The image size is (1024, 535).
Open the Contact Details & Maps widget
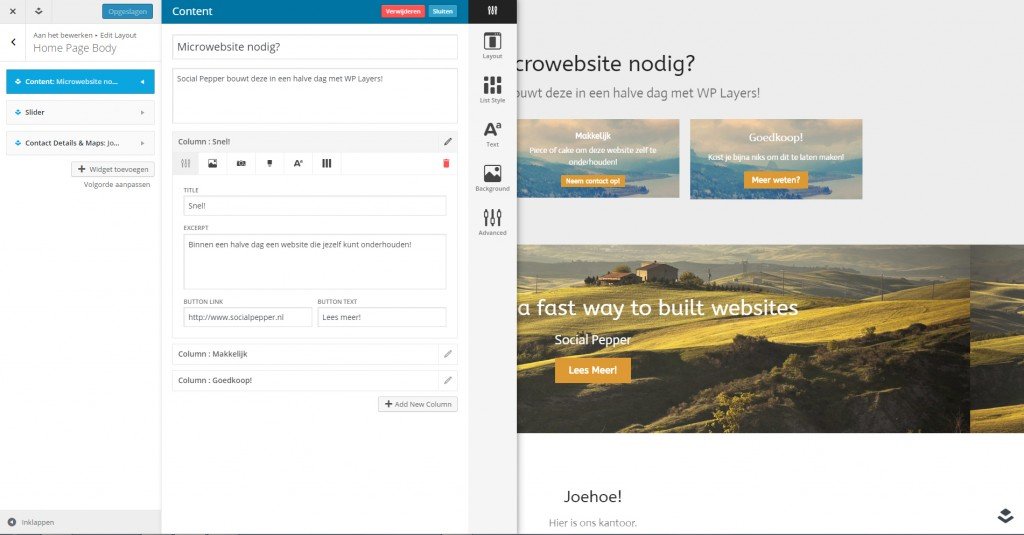click(80, 143)
